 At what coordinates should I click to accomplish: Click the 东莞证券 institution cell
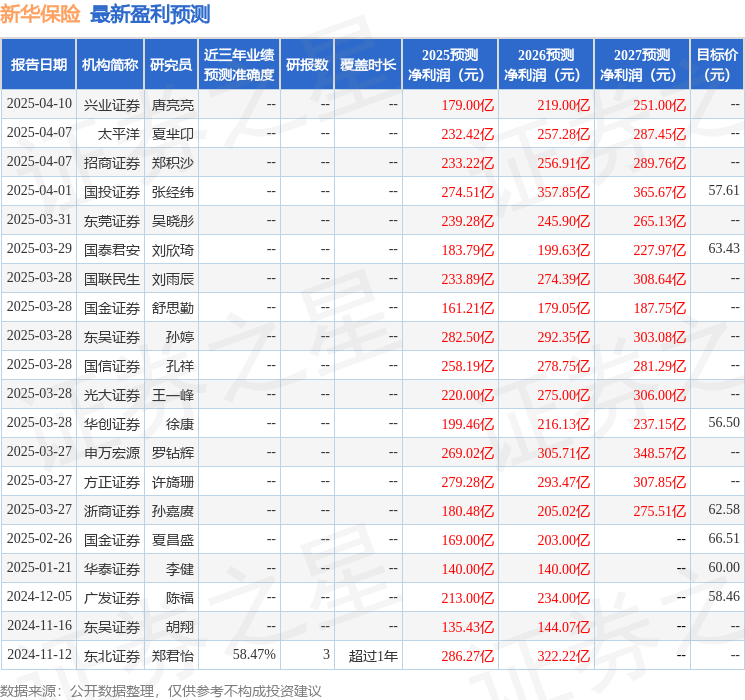tap(112, 221)
